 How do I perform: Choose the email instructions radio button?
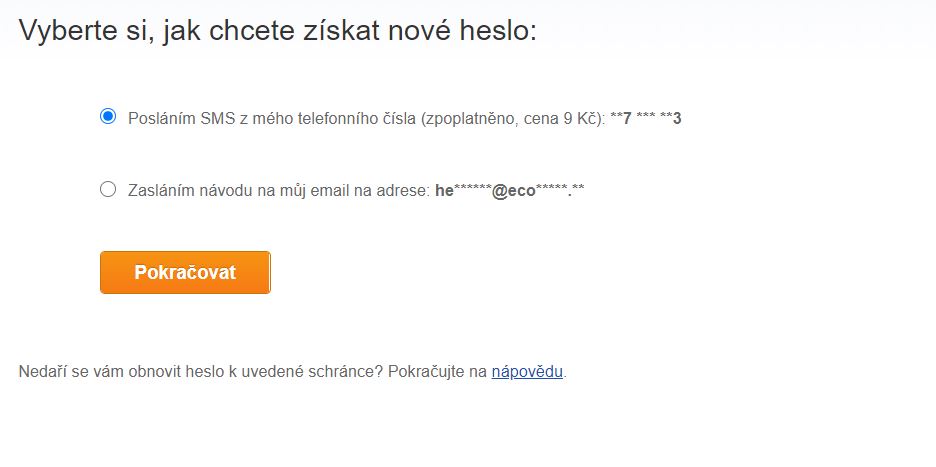(108, 190)
